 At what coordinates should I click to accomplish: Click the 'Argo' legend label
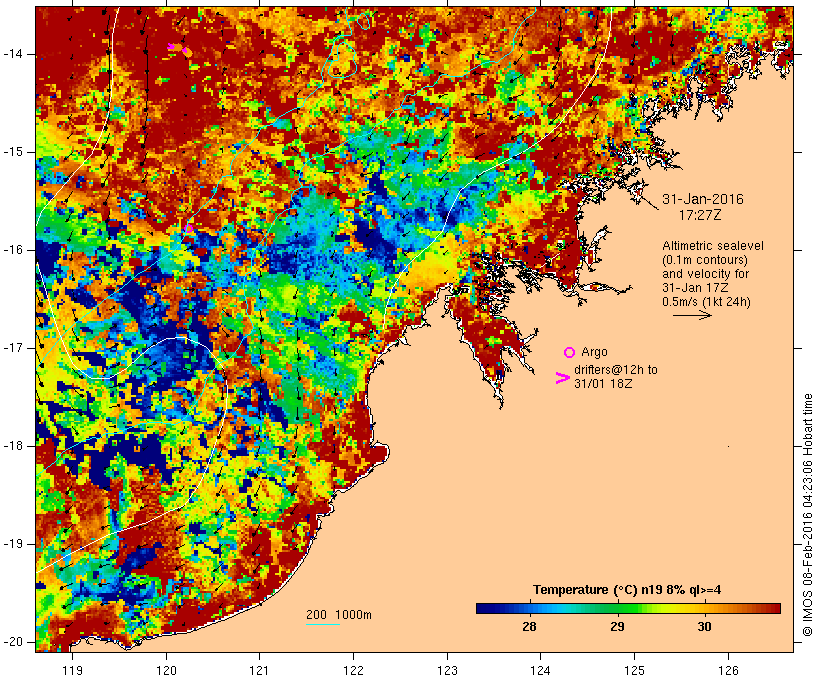tap(594, 352)
